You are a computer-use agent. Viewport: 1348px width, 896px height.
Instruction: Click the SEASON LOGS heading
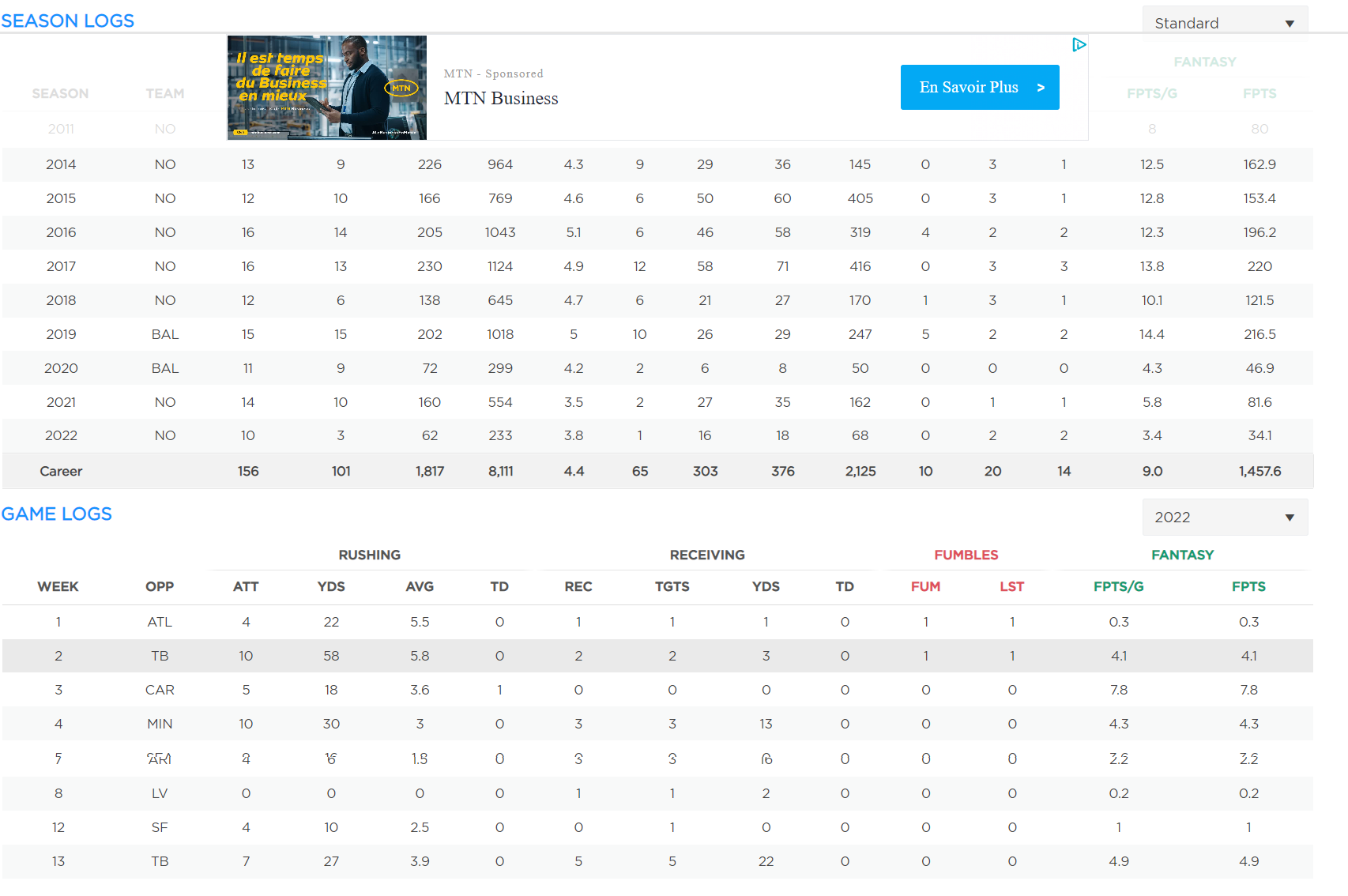(x=68, y=21)
